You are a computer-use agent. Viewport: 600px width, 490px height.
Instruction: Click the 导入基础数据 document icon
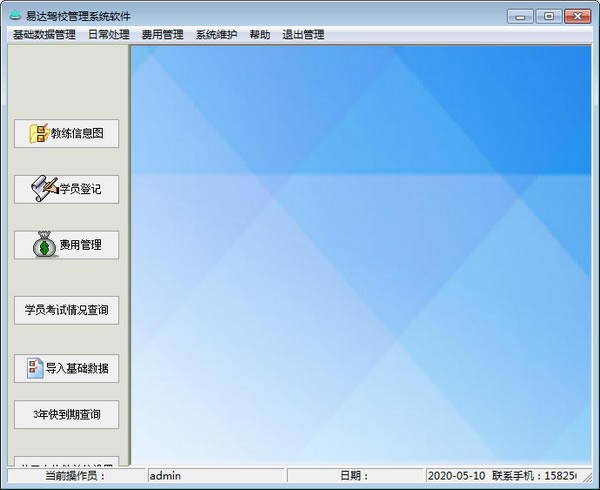click(34, 368)
